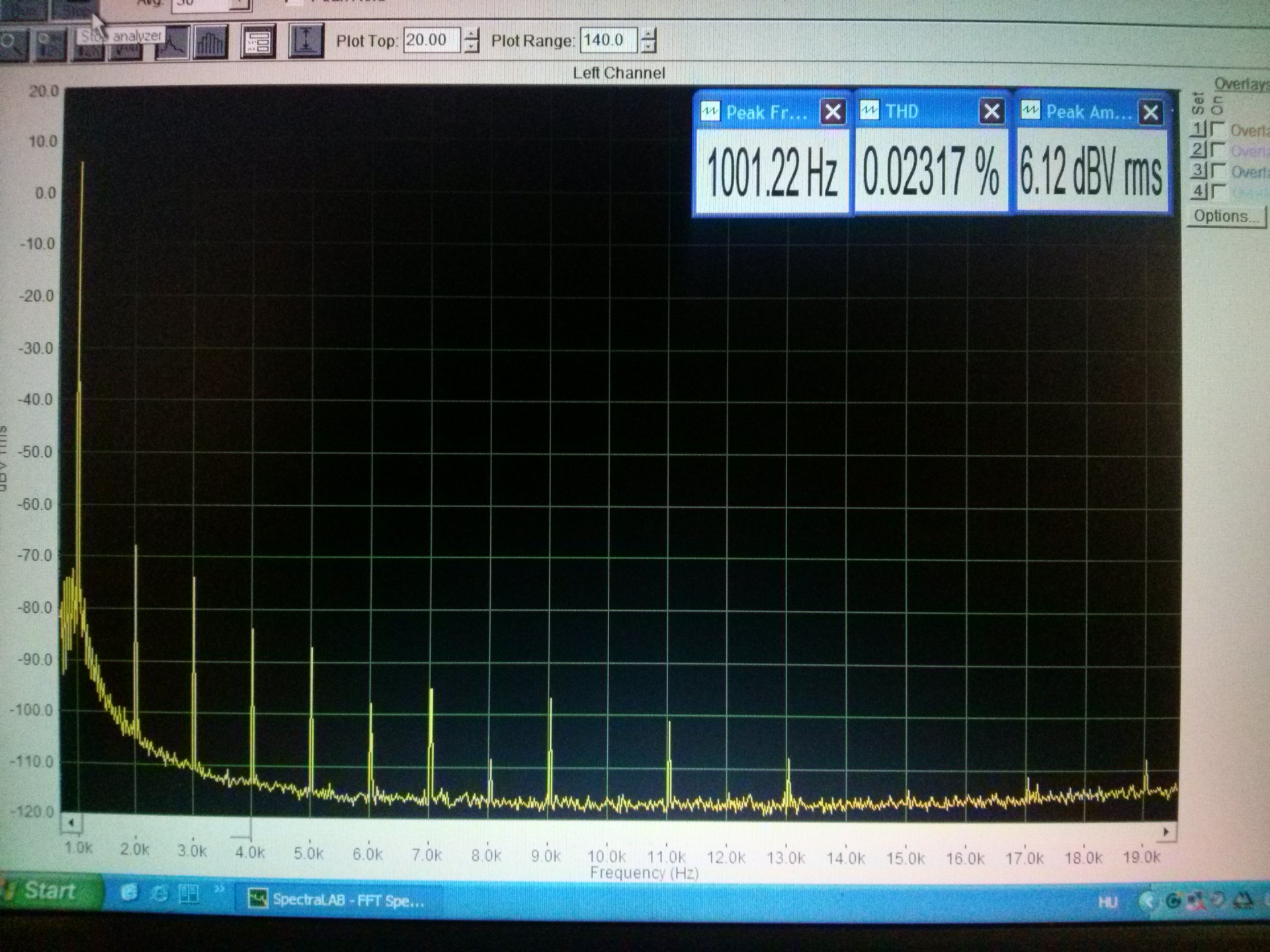Click the auto-scale vertical range icon
Screen dimensions: 1270x952
coord(306,42)
